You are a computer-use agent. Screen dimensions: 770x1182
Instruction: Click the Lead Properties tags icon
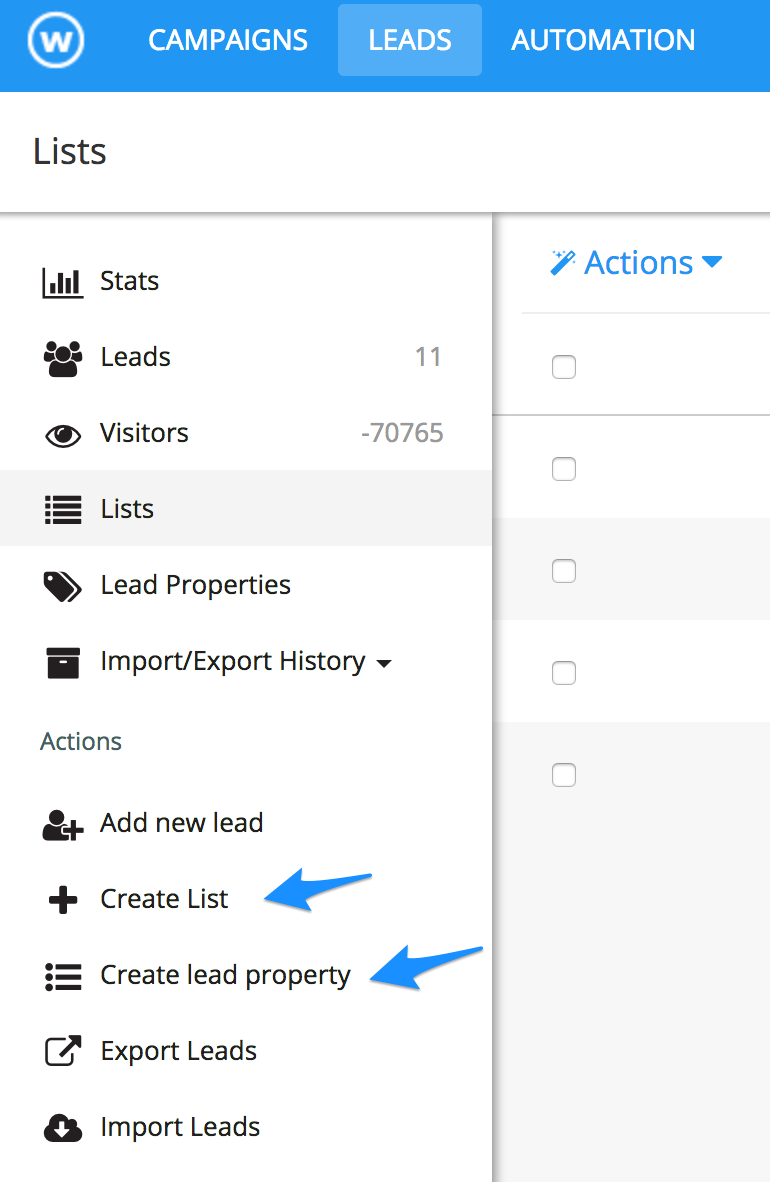pyautogui.click(x=62, y=586)
